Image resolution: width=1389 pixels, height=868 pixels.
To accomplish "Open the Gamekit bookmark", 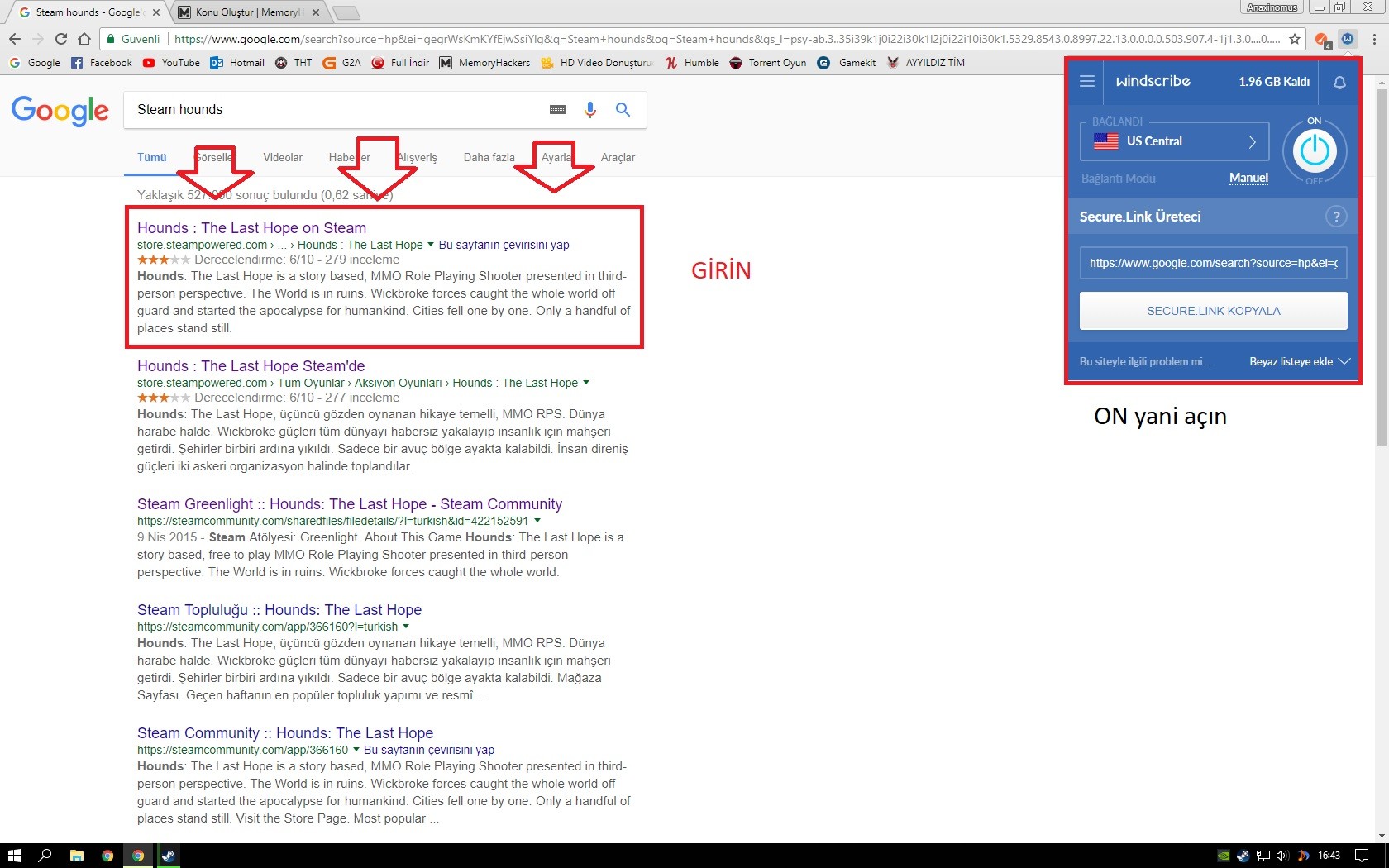I will [847, 63].
